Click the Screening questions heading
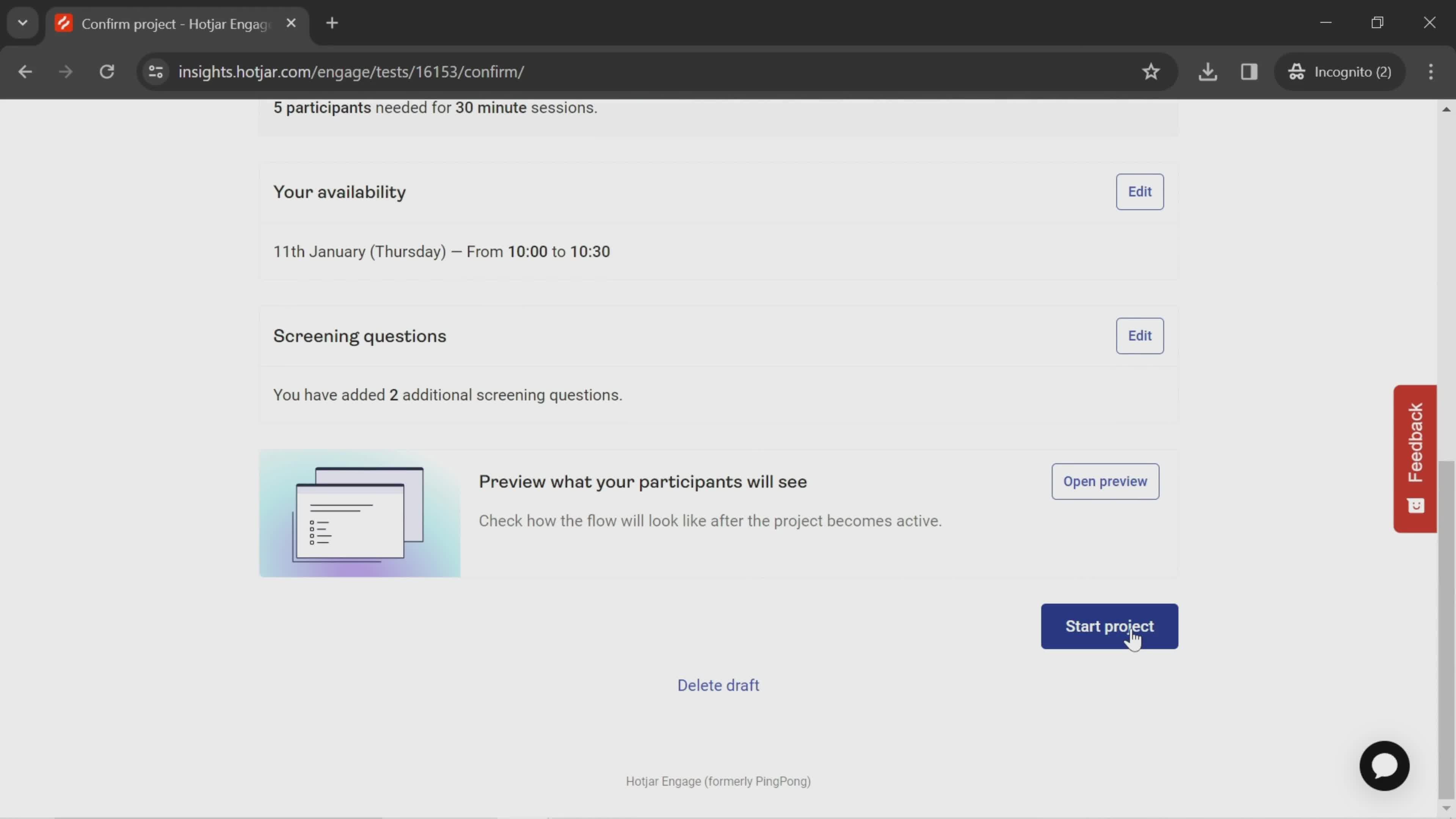 [x=359, y=336]
